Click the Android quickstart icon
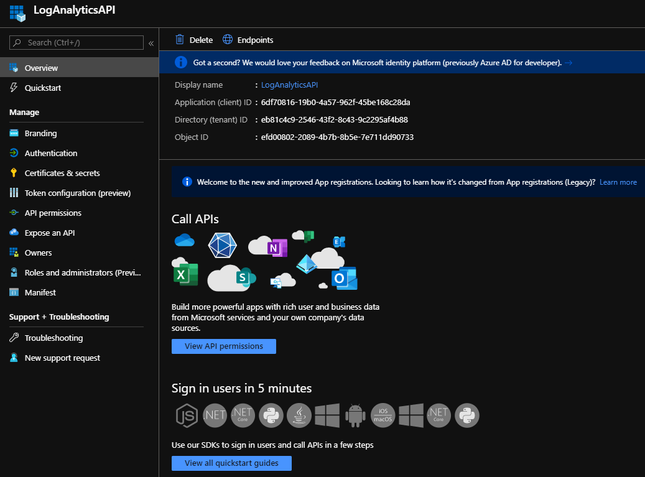 tap(355, 416)
